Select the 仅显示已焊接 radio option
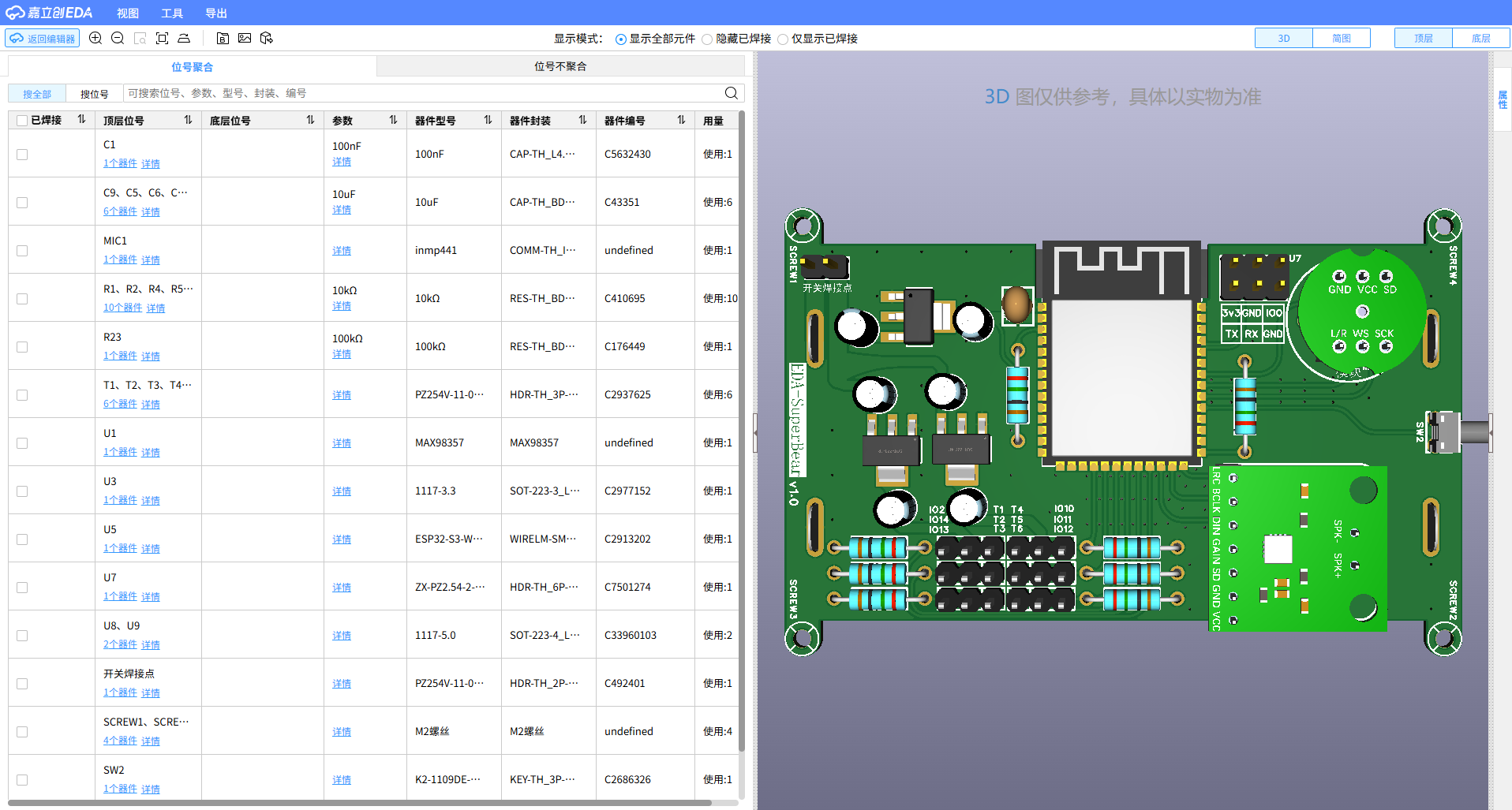This screenshot has width=1512, height=810. pyautogui.click(x=783, y=39)
